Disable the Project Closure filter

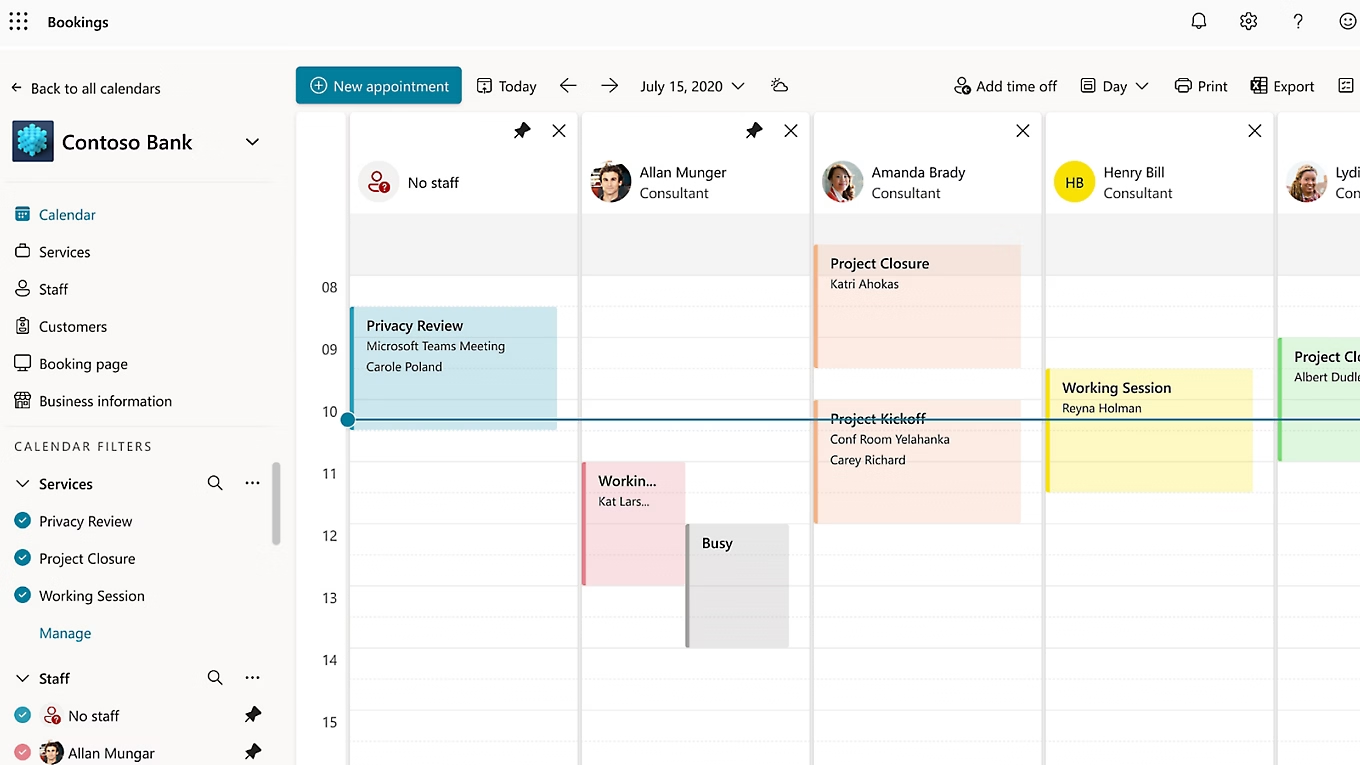pyautogui.click(x=22, y=558)
